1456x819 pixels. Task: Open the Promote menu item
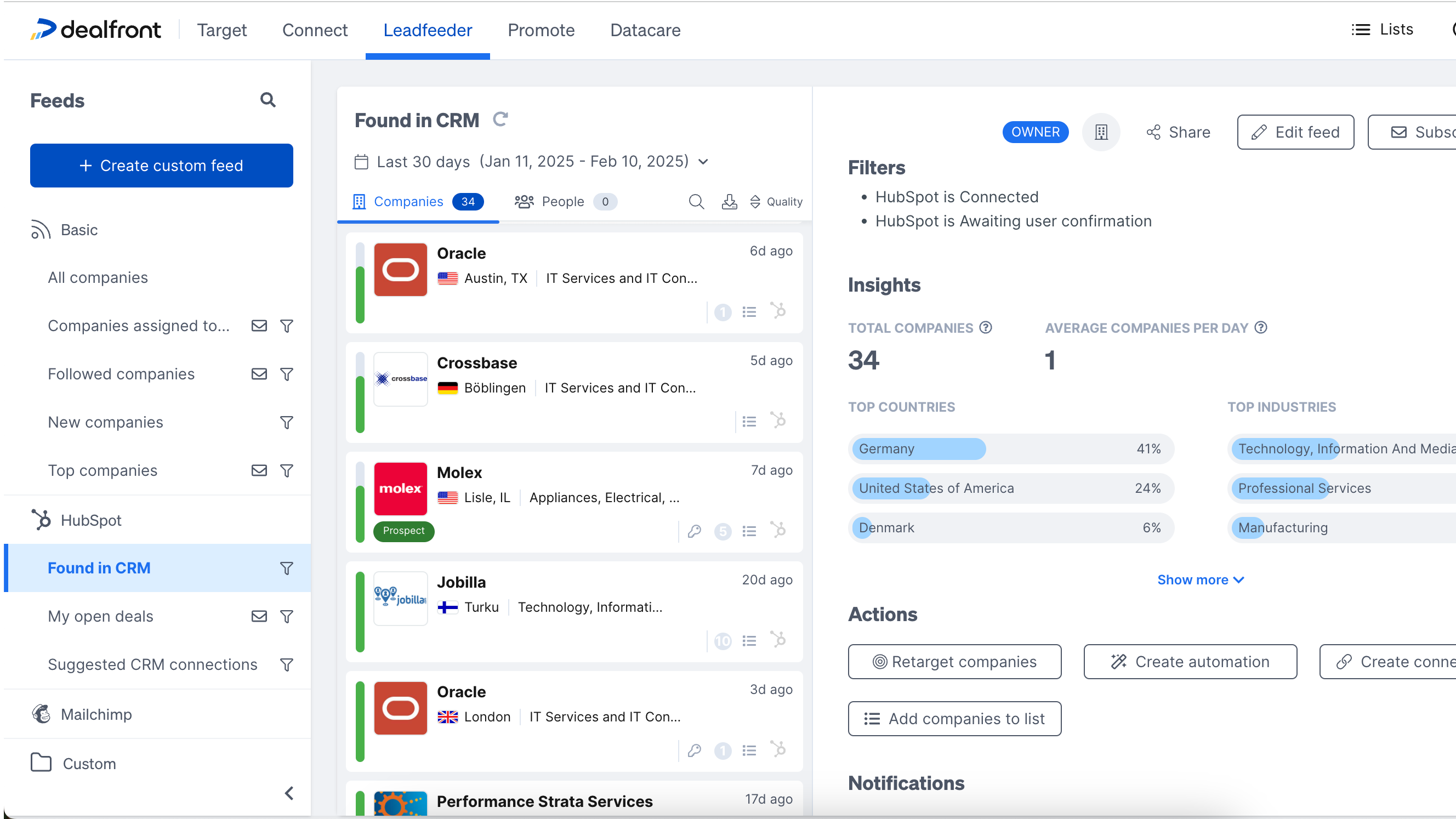(x=541, y=30)
